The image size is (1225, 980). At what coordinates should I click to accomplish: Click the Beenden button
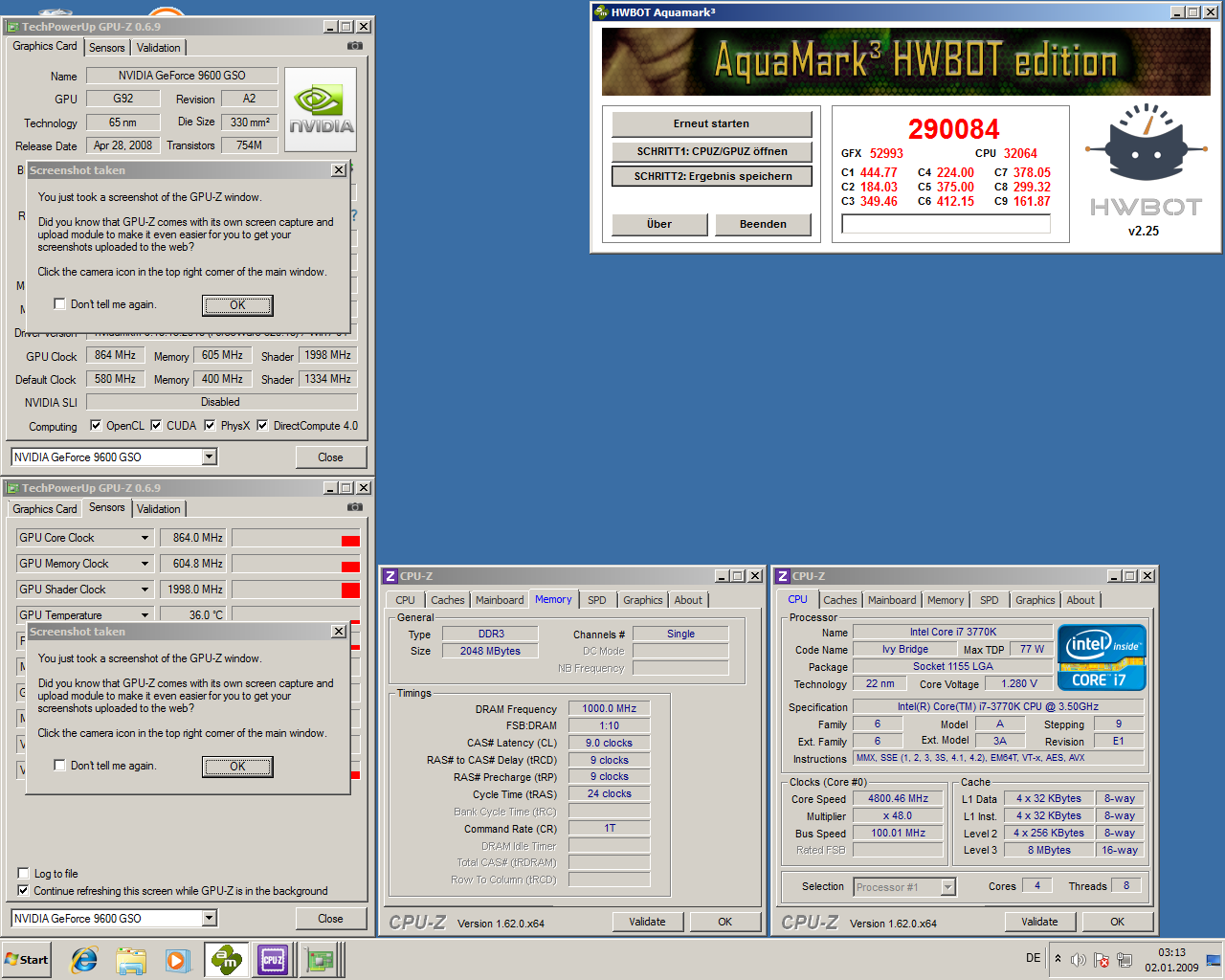tap(763, 224)
